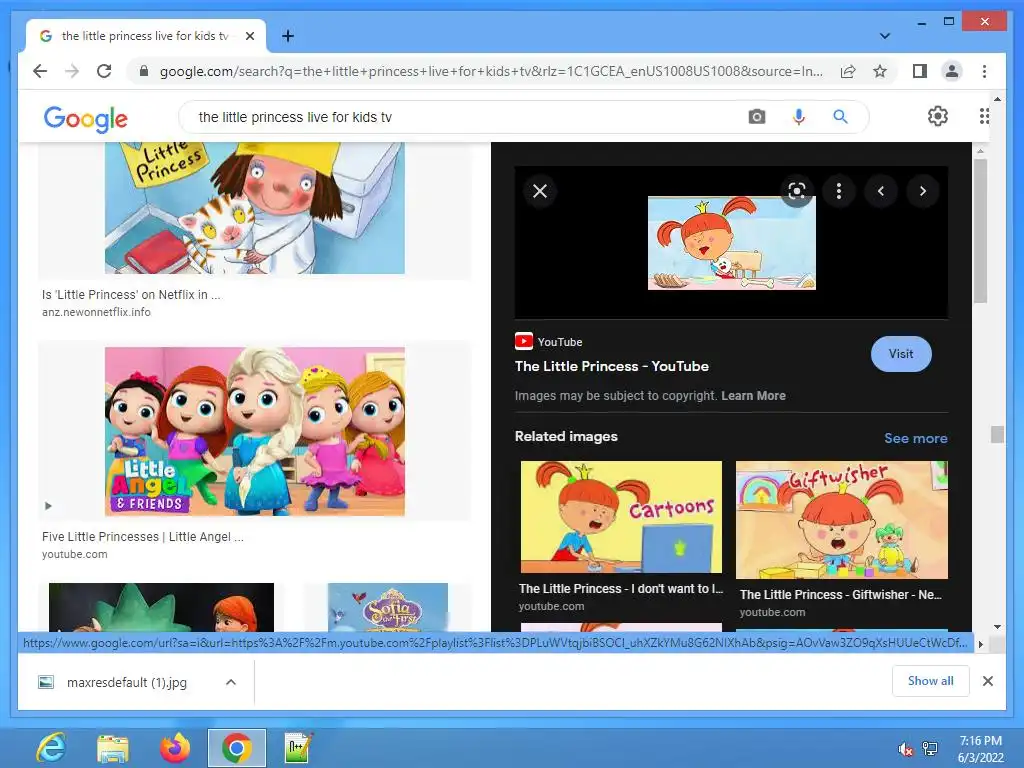Open a new tab with the plus button

click(x=287, y=36)
